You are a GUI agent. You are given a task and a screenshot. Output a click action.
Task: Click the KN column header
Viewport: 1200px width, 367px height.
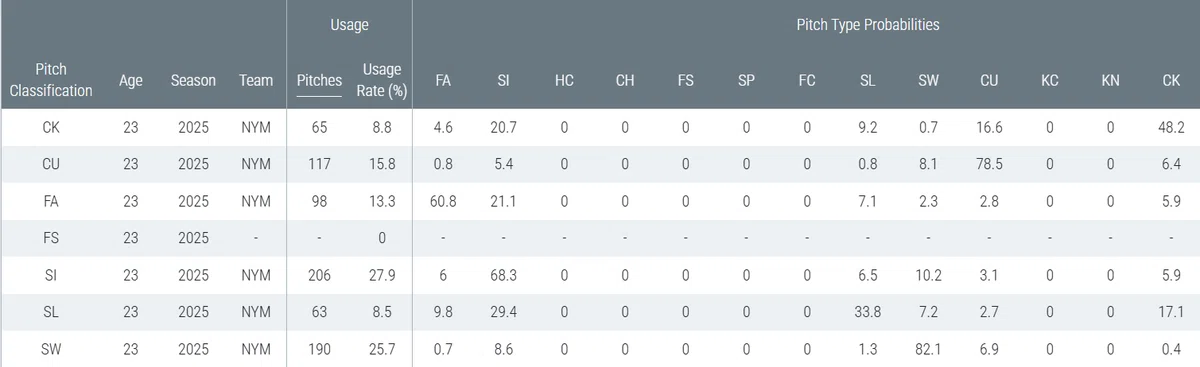[1110, 80]
